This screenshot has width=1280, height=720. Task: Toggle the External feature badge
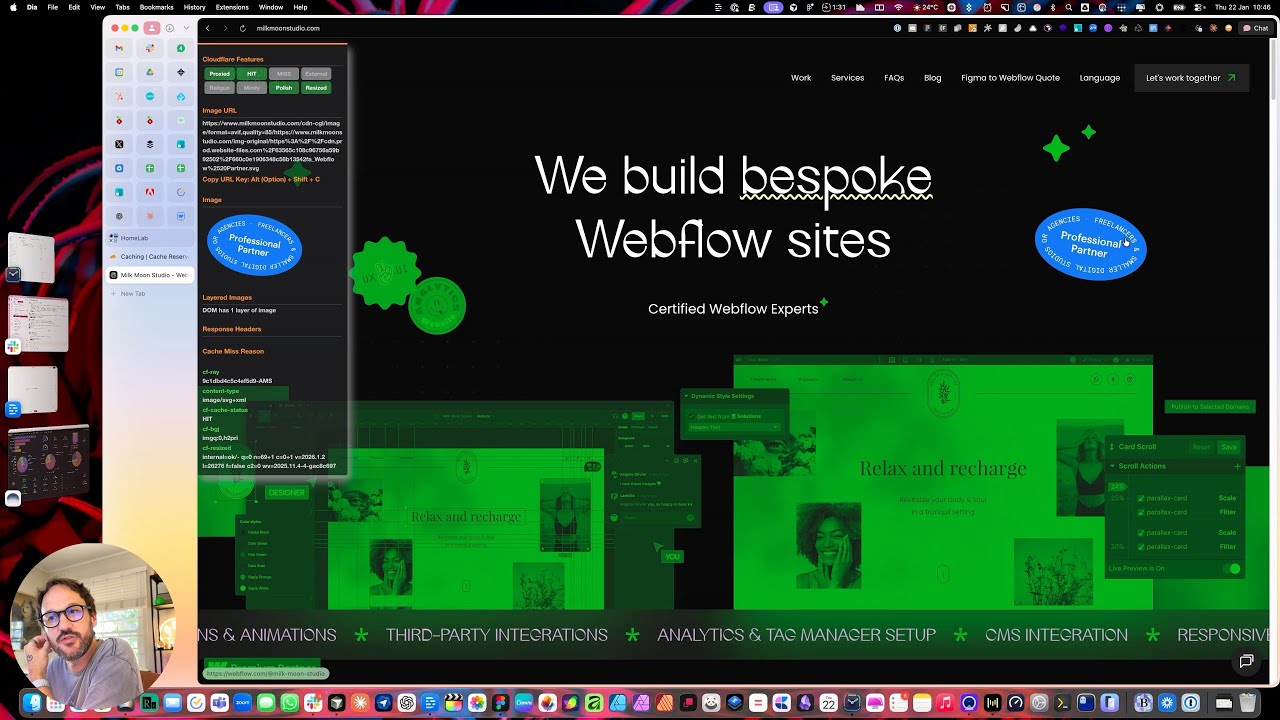(316, 74)
